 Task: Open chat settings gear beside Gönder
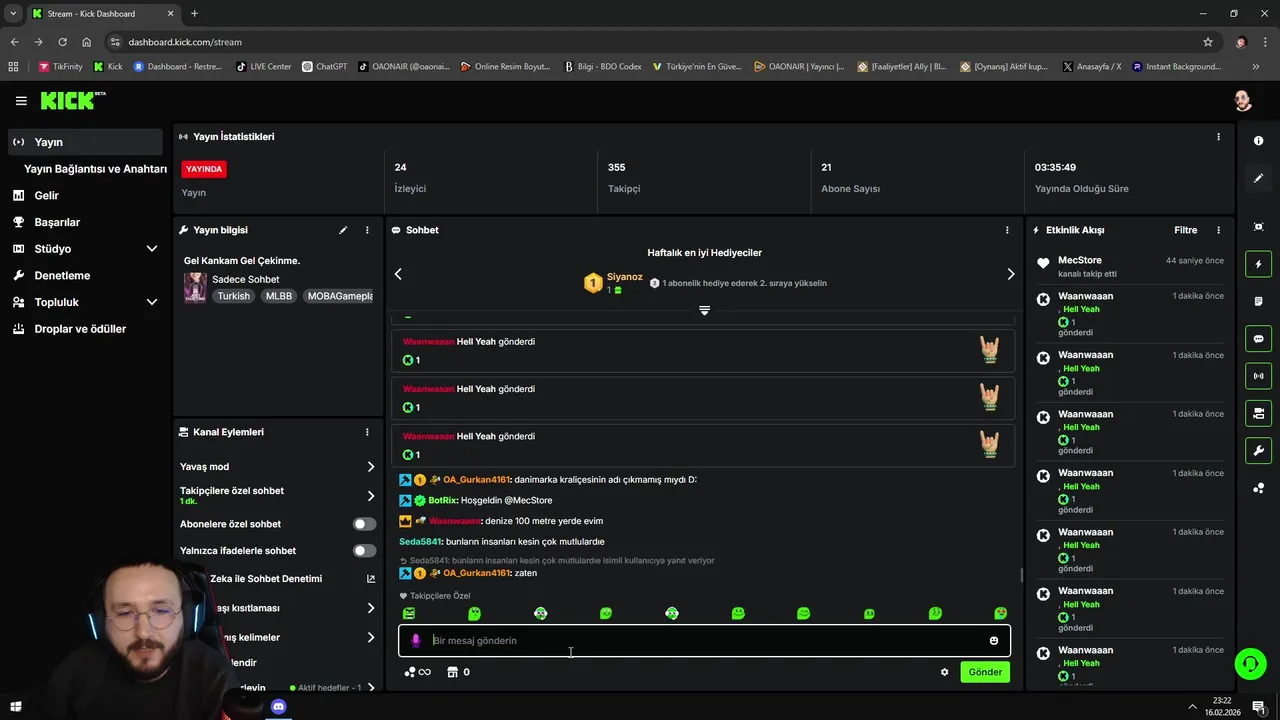click(x=944, y=672)
